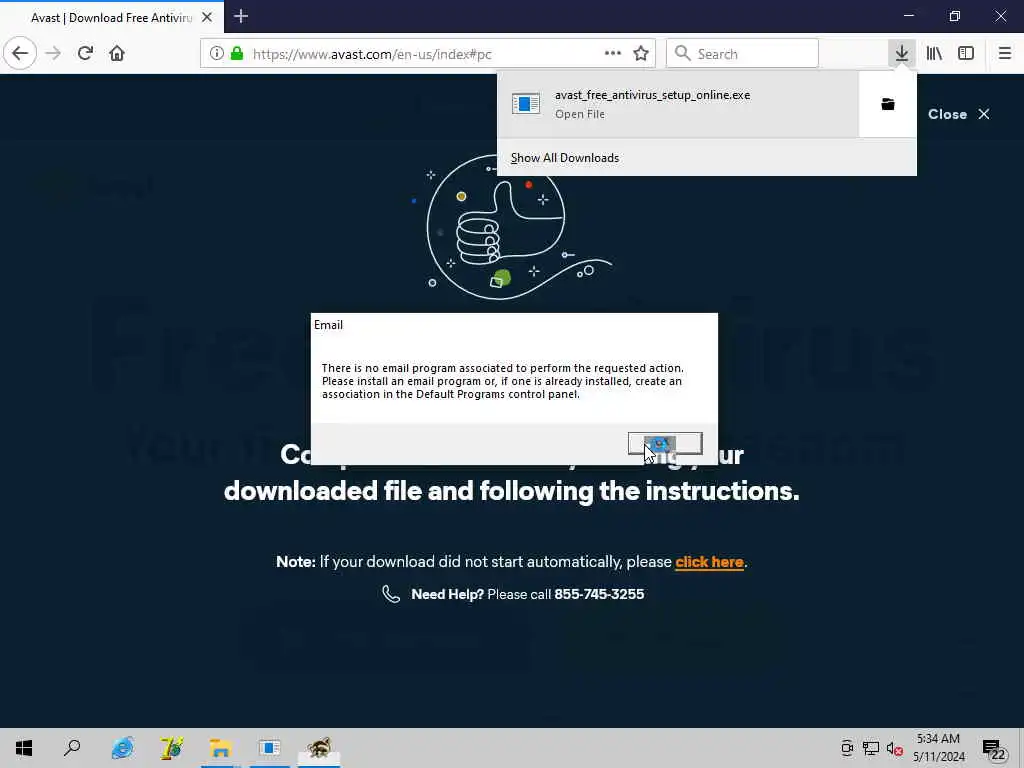
Task: Click the URL address bar text
Action: (372, 54)
